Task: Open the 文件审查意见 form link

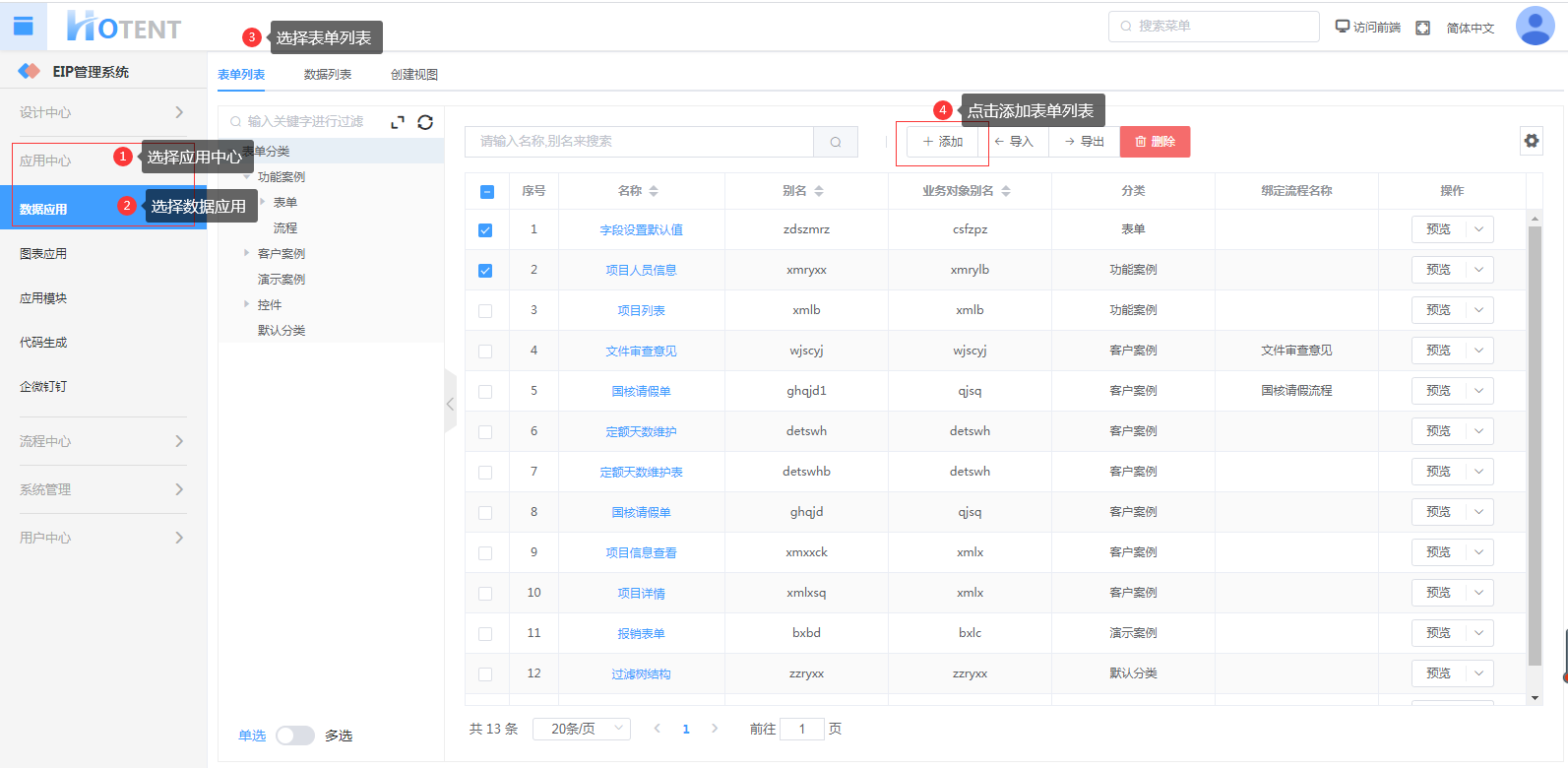Action: [x=641, y=352]
